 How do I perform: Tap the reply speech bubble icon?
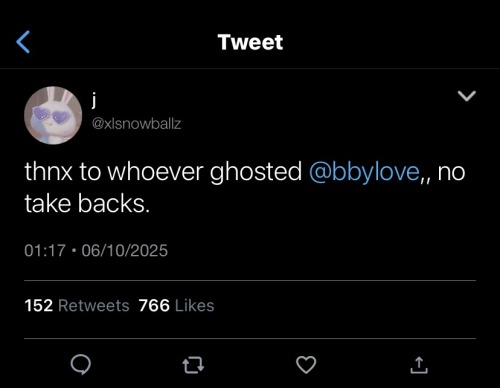80,365
